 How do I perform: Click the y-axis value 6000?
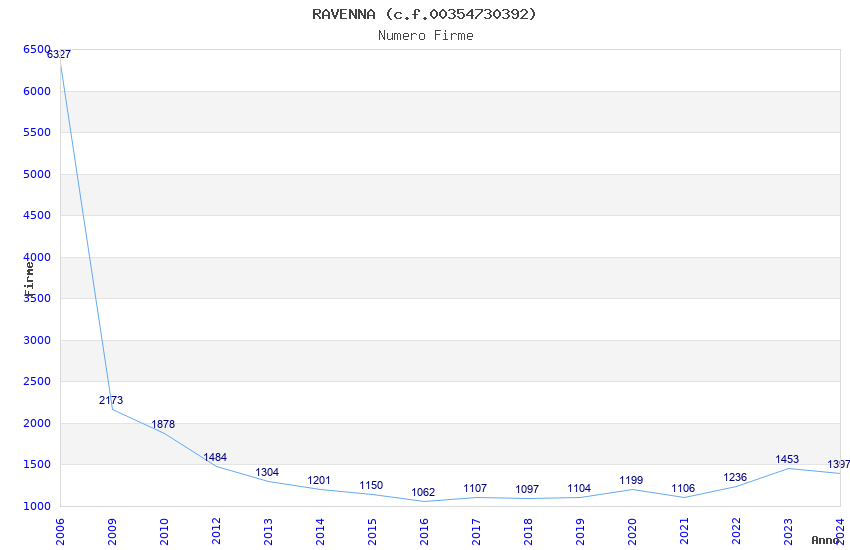tap(37, 92)
